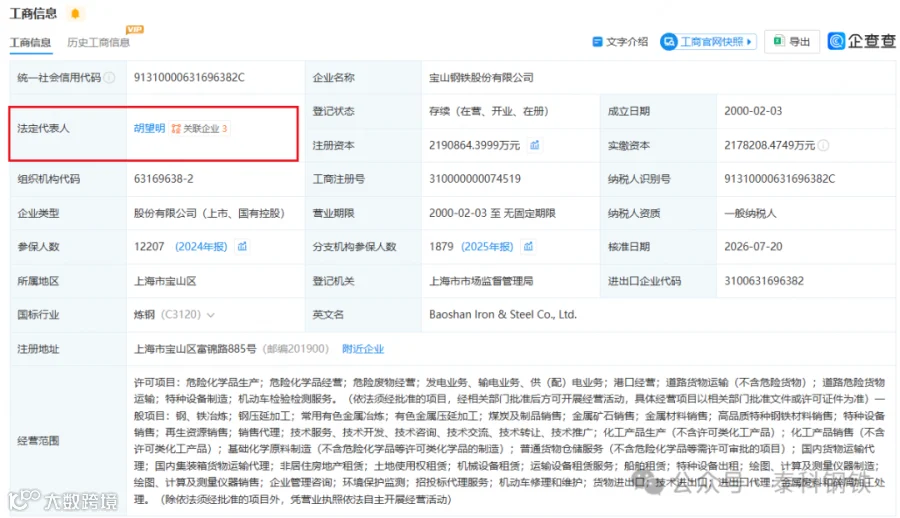This screenshot has height=518, width=900.
Task: Select the registration status 存续 text
Action: tap(488, 111)
